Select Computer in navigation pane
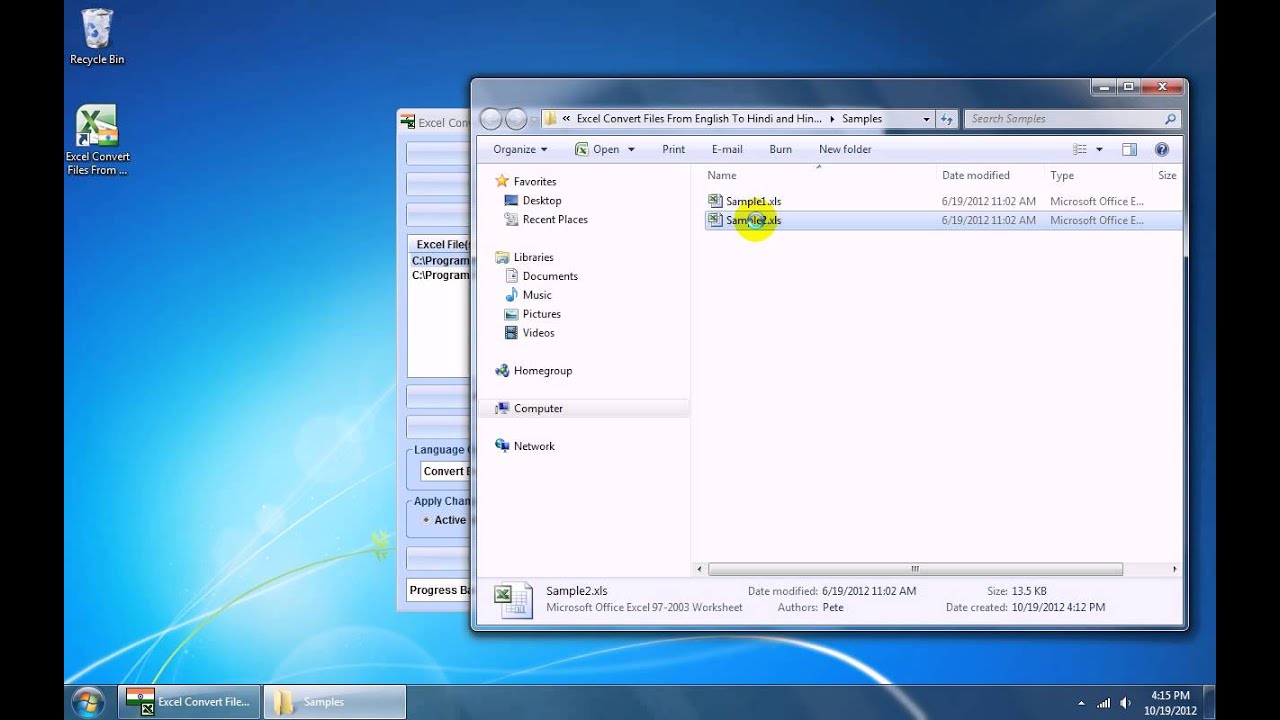This screenshot has width=1280, height=720. pyautogui.click(x=538, y=408)
